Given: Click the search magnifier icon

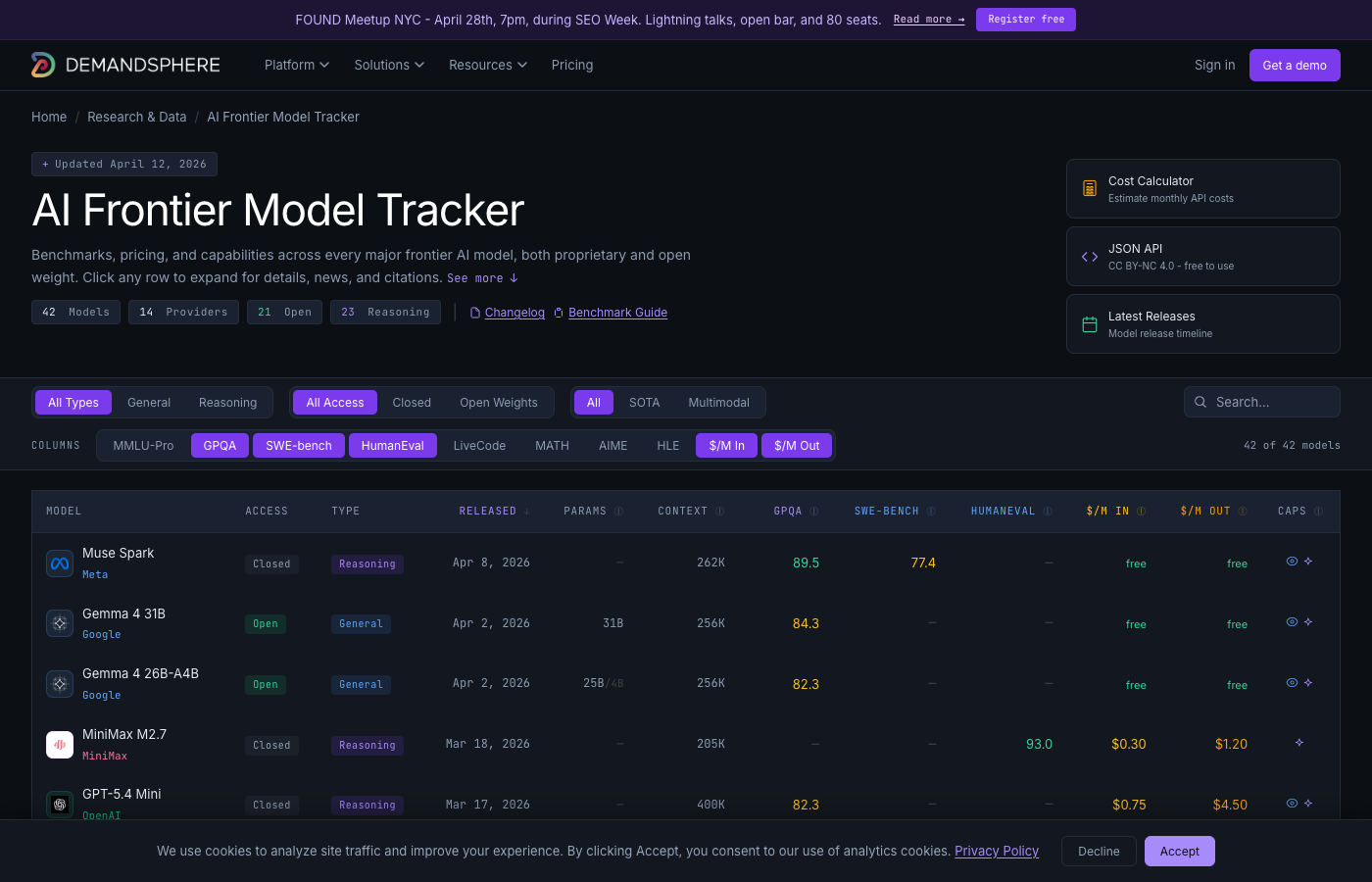Looking at the screenshot, I should pyautogui.click(x=1200, y=402).
